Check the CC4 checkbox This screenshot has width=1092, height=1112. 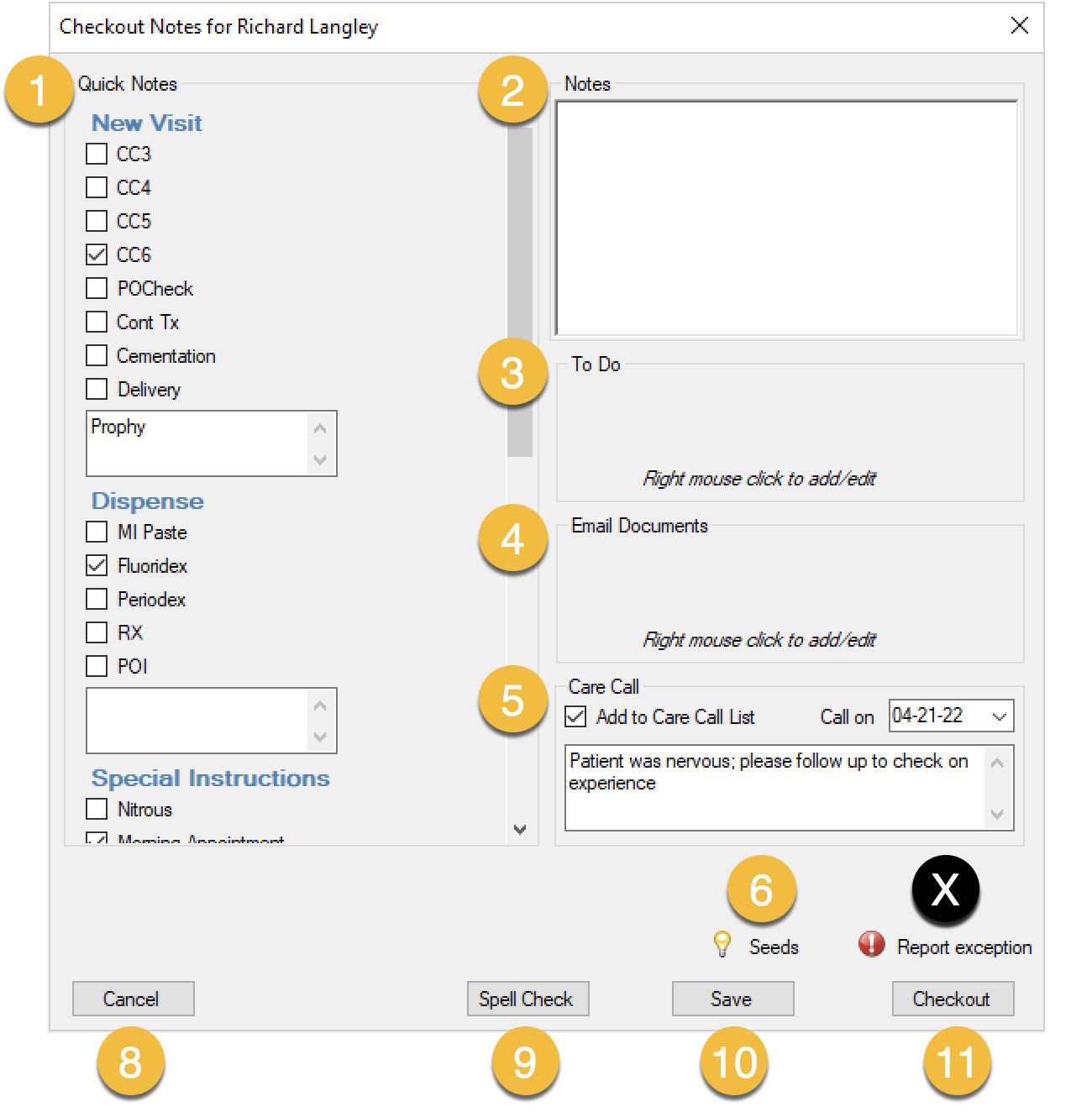click(x=97, y=187)
